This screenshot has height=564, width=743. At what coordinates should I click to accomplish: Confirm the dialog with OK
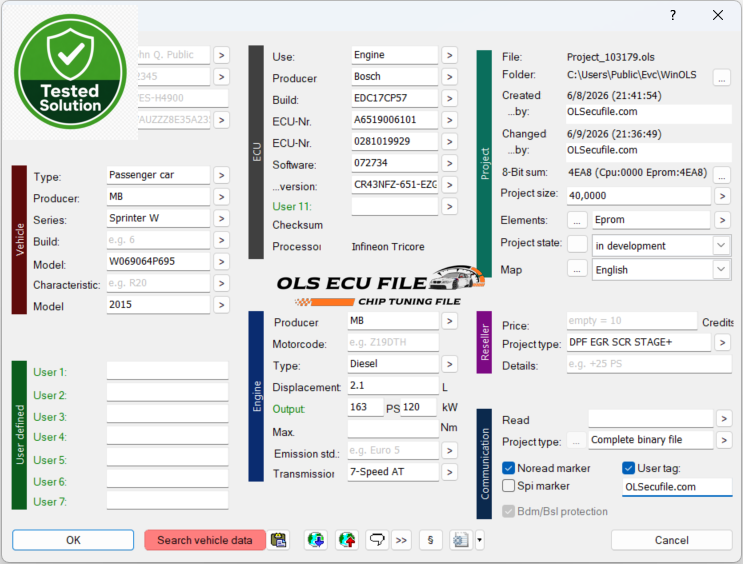73,540
